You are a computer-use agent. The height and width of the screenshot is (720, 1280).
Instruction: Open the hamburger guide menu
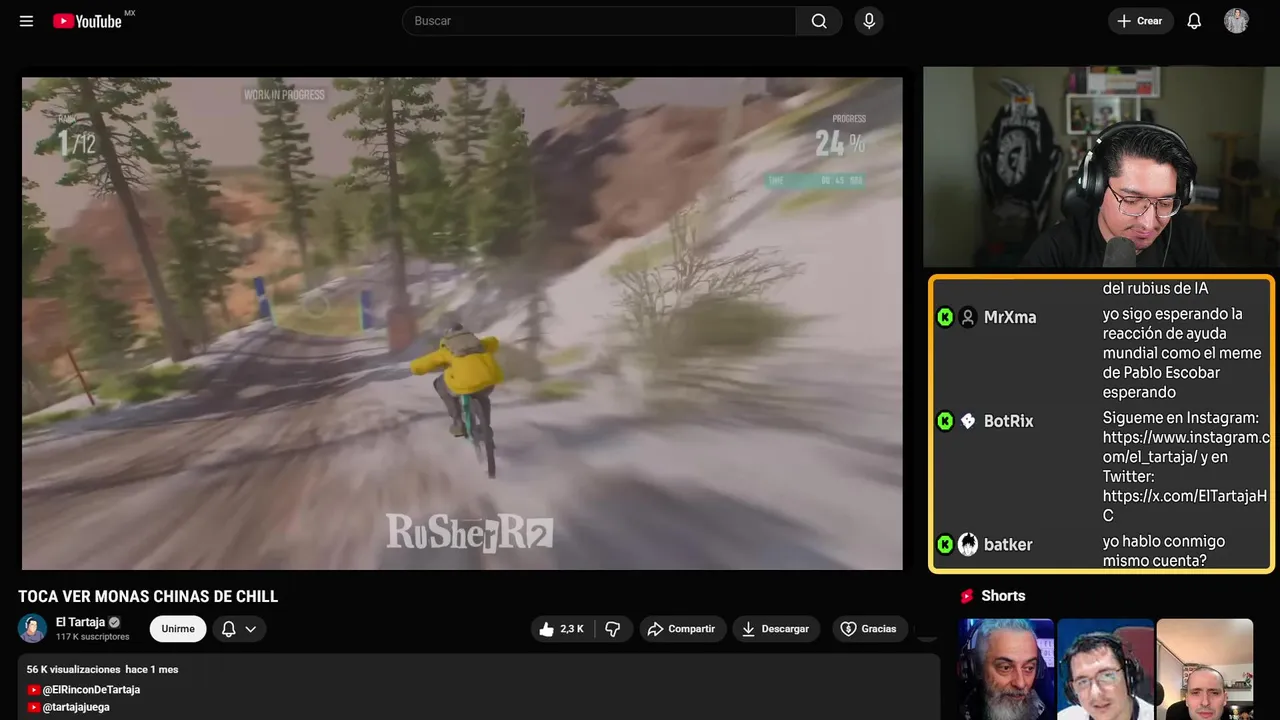(27, 21)
